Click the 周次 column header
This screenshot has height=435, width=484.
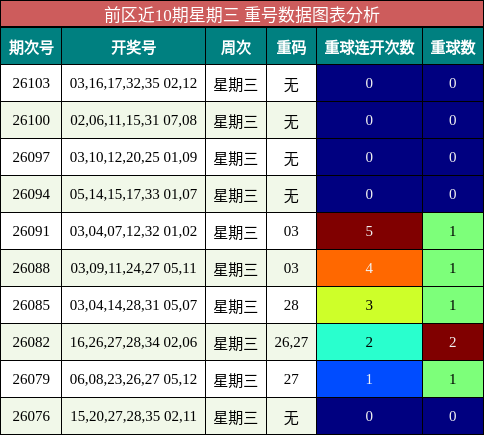tap(236, 46)
